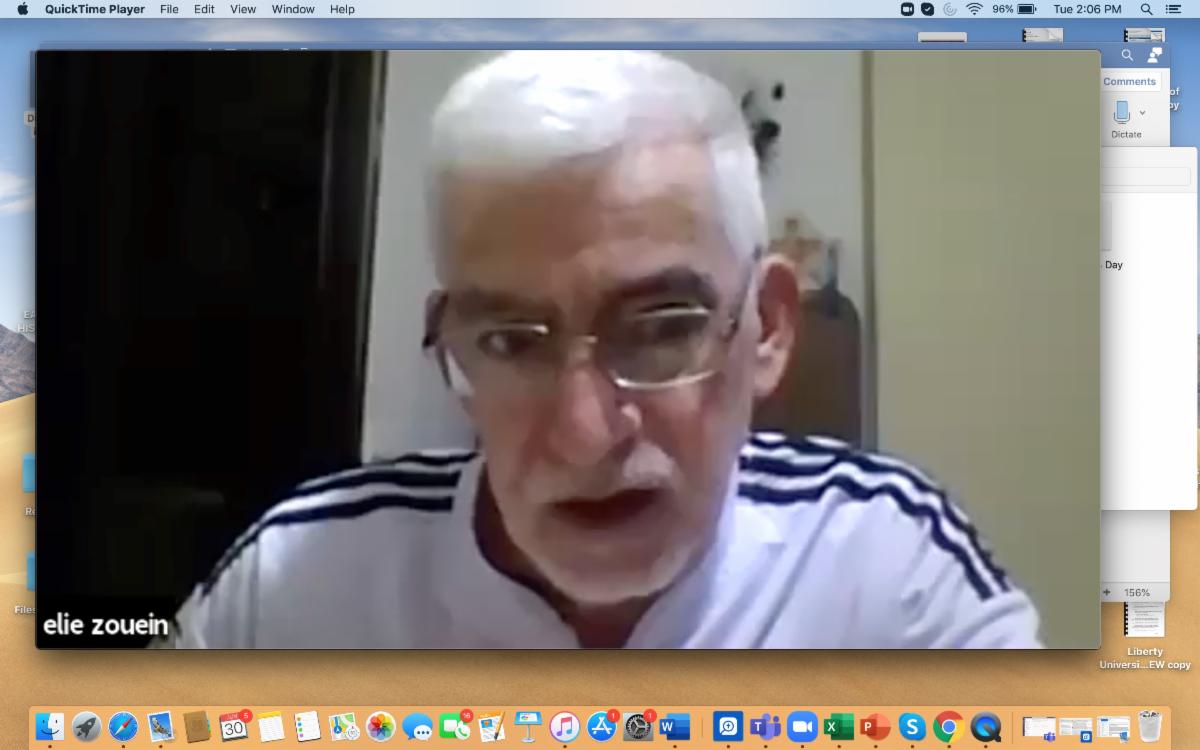Open Skype icon in dock
This screenshot has width=1200, height=750.
click(x=912, y=727)
